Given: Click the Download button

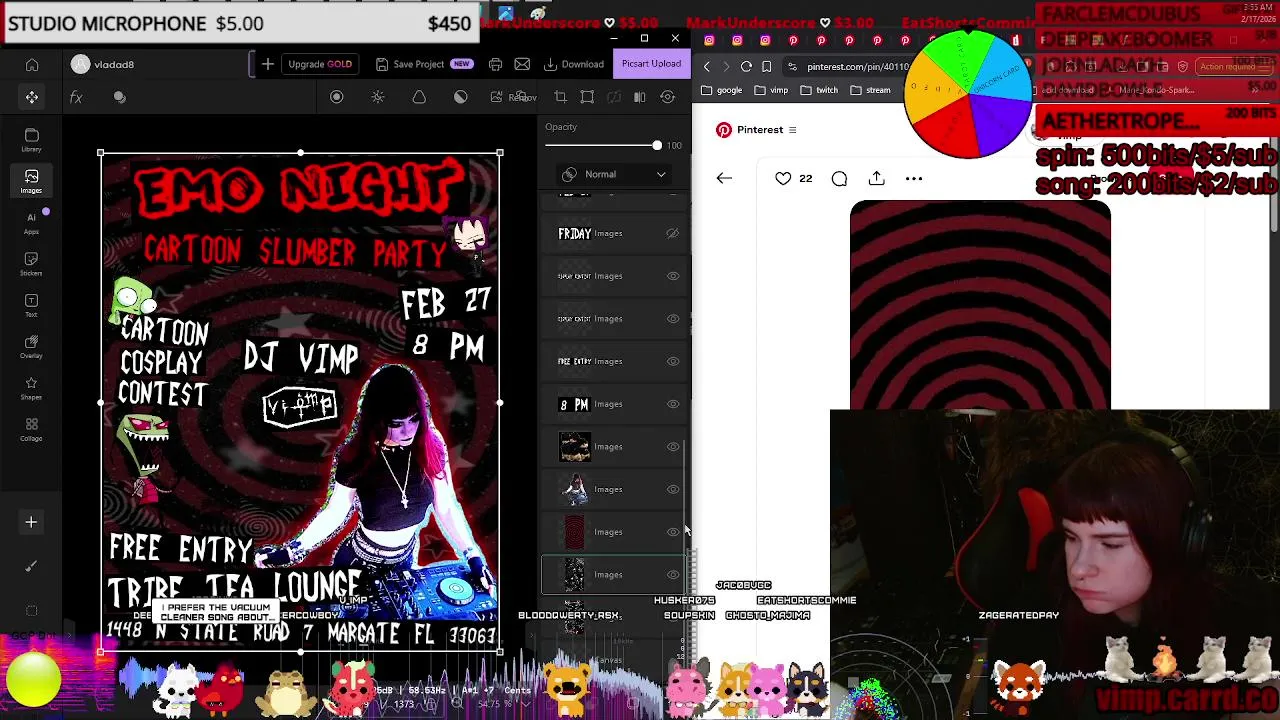Looking at the screenshot, I should click(x=574, y=64).
